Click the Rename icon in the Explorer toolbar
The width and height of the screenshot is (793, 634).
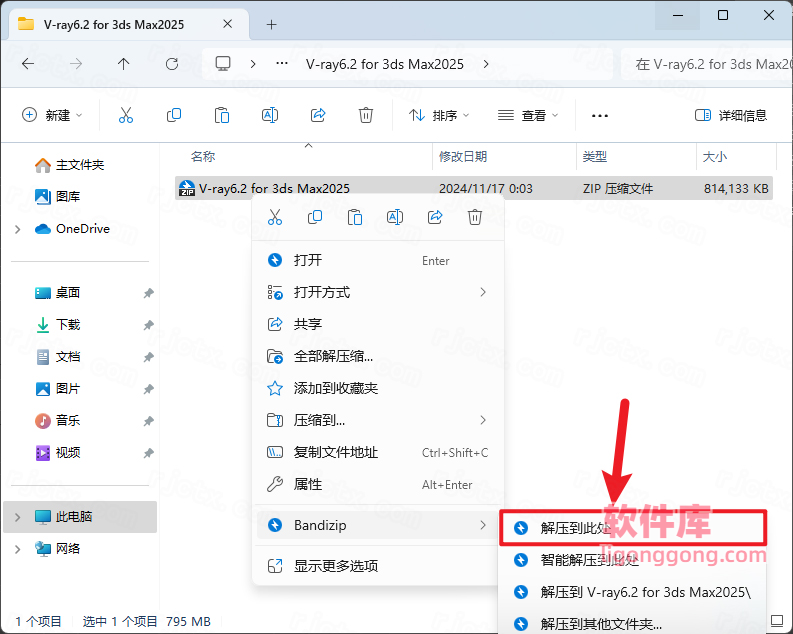point(270,115)
